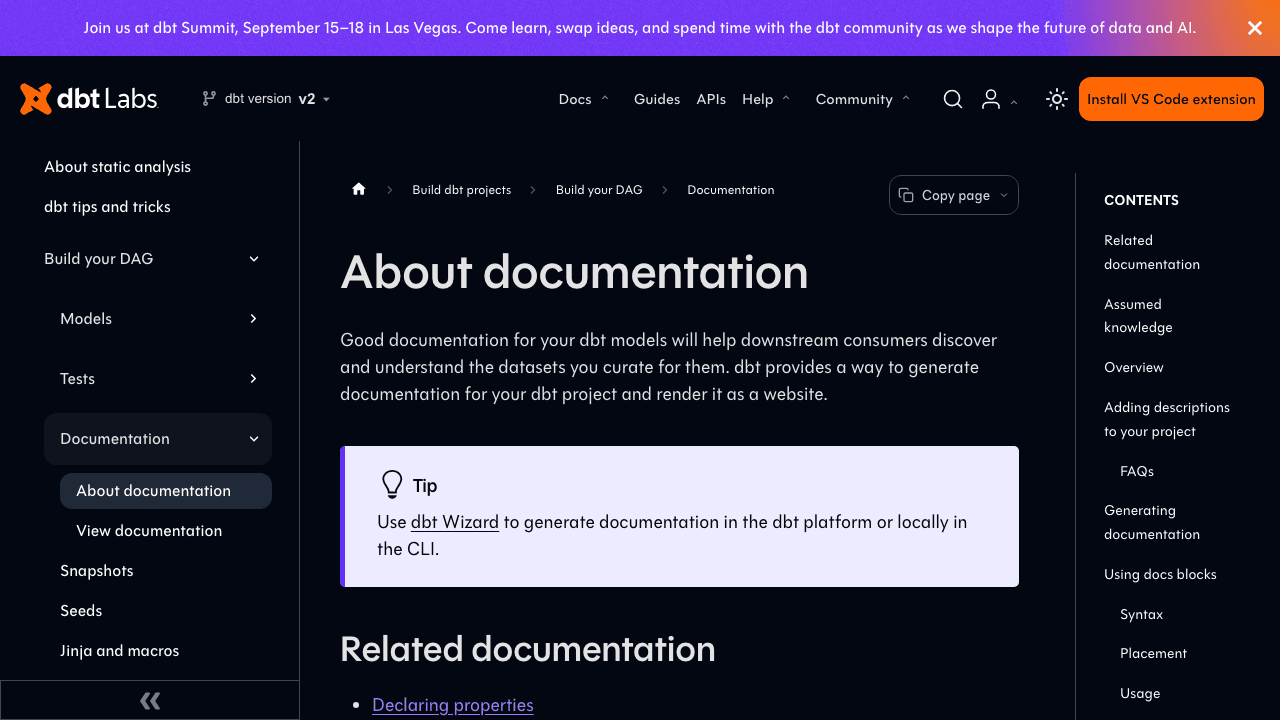Click Documentation breadcrumb
This screenshot has height=720, width=1280.
coord(731,190)
